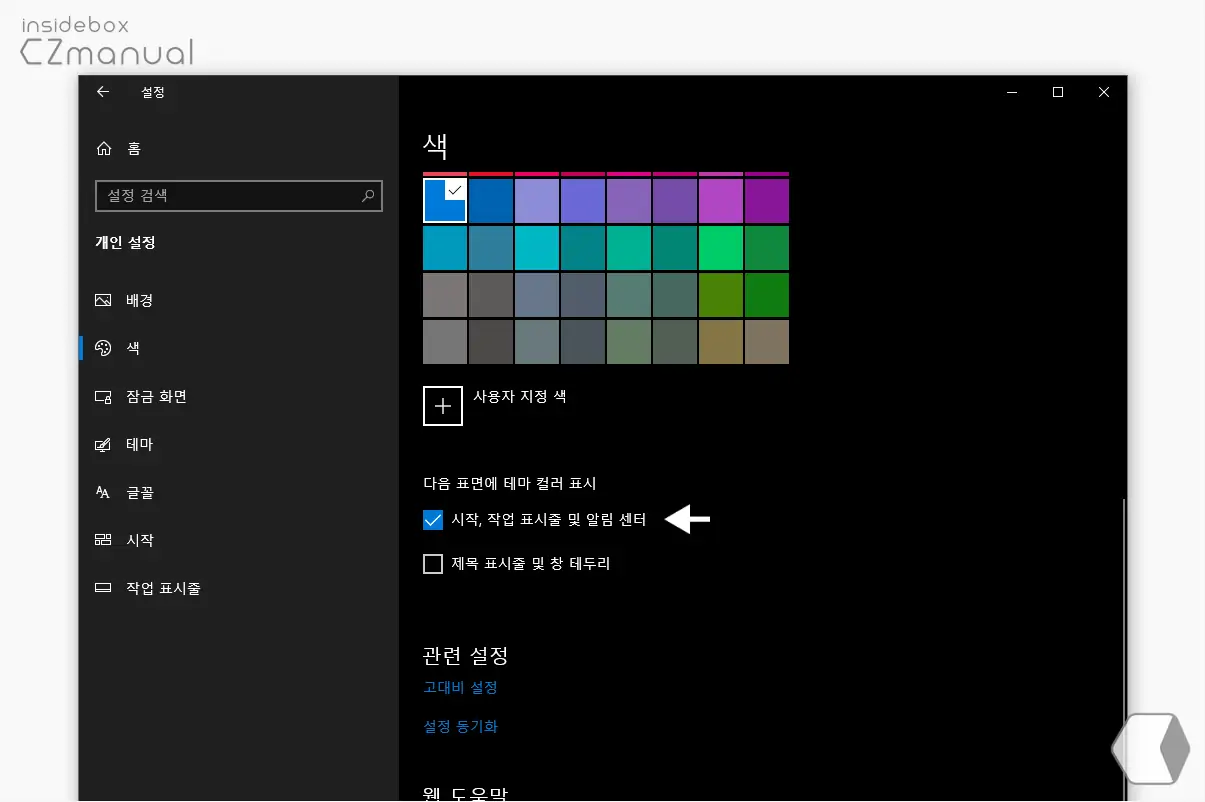Image resolution: width=1205 pixels, height=802 pixels.
Task: Select the bright green swatch in second row
Action: pyautogui.click(x=721, y=248)
